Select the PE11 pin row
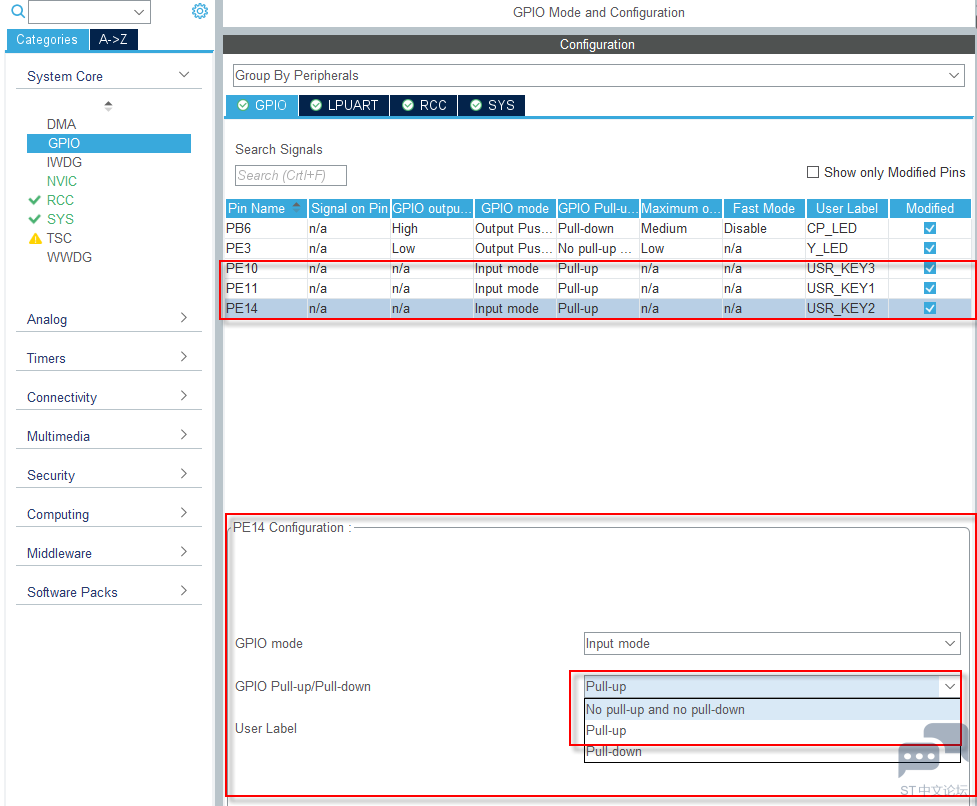 pyautogui.click(x=598, y=288)
